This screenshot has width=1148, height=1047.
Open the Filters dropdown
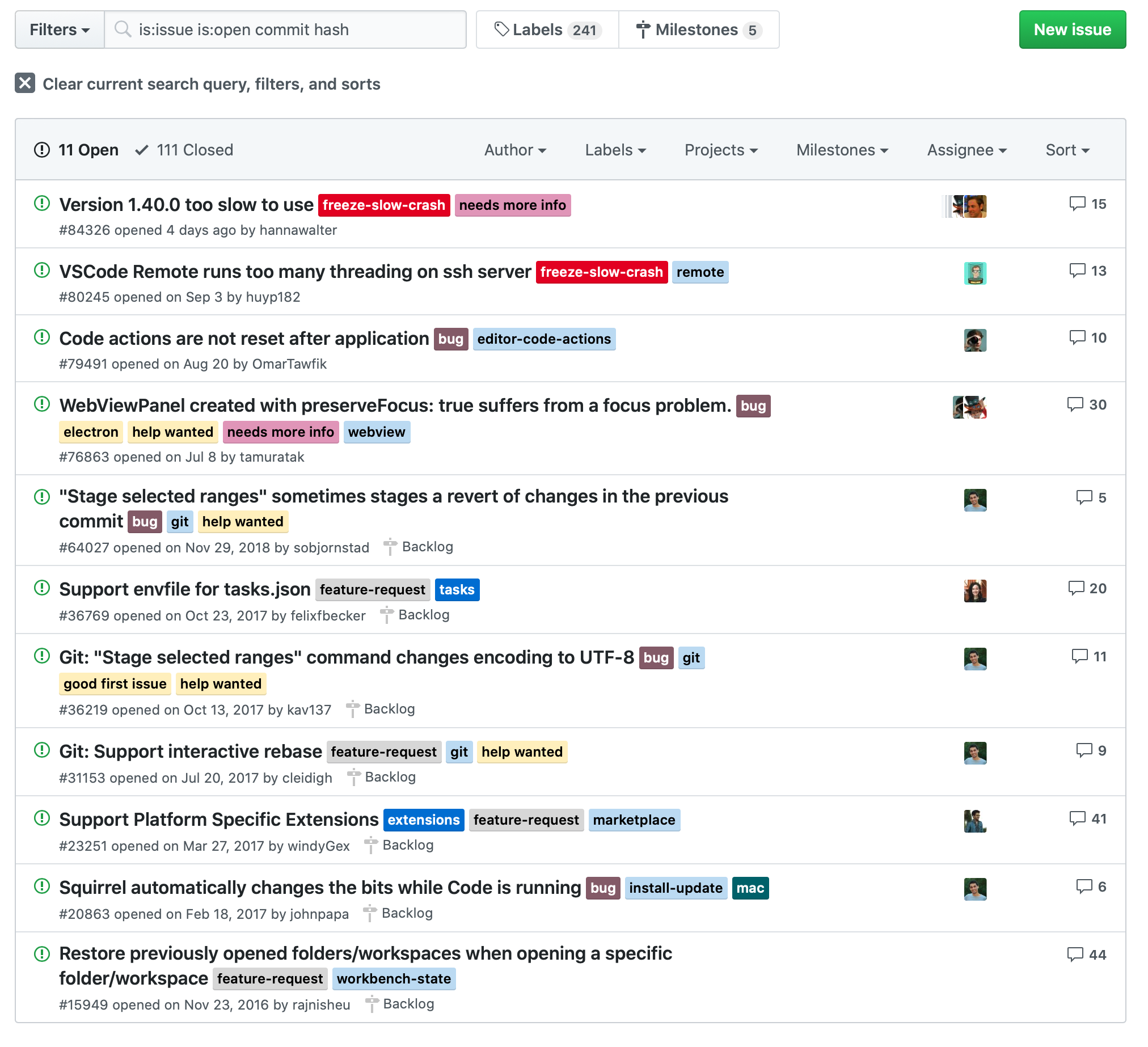tap(58, 29)
